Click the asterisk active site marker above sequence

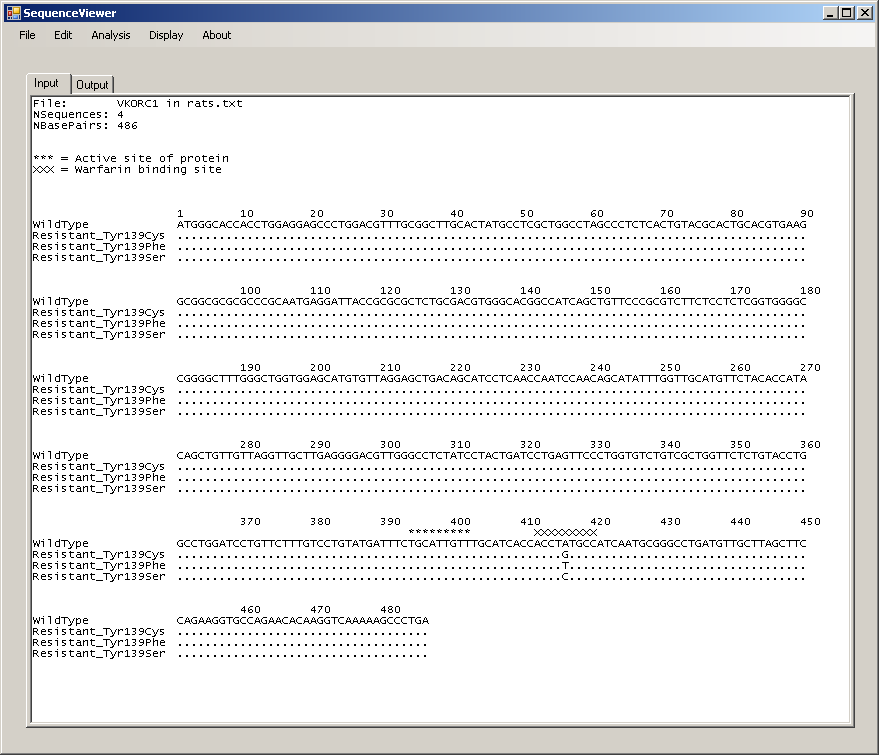(439, 532)
